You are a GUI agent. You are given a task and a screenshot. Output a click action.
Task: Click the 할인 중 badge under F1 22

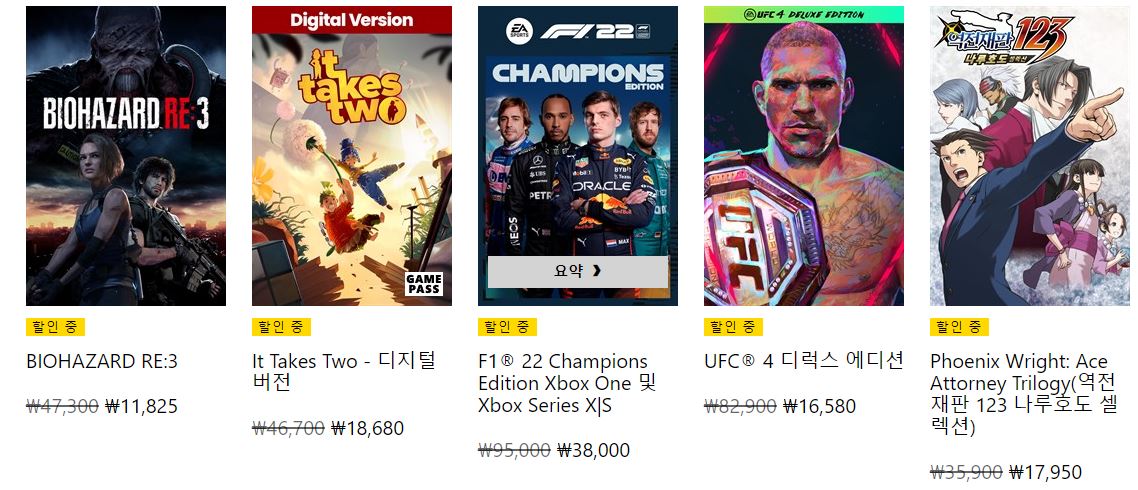507,327
